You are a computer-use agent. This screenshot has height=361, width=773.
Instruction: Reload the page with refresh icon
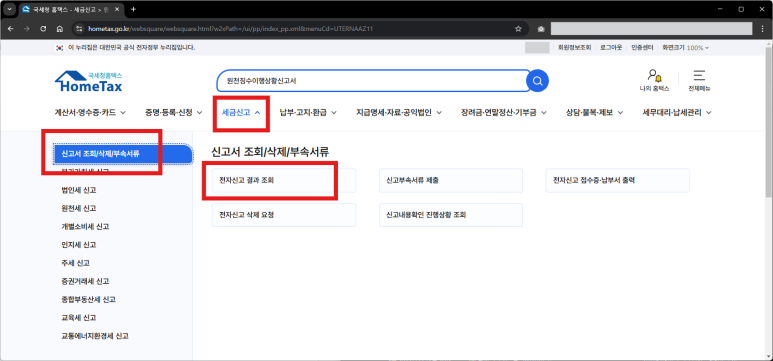pos(43,29)
